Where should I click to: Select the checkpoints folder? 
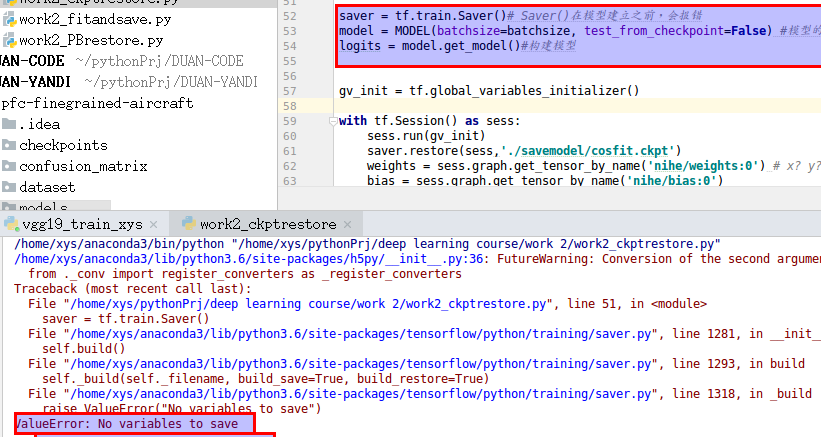click(x=63, y=145)
